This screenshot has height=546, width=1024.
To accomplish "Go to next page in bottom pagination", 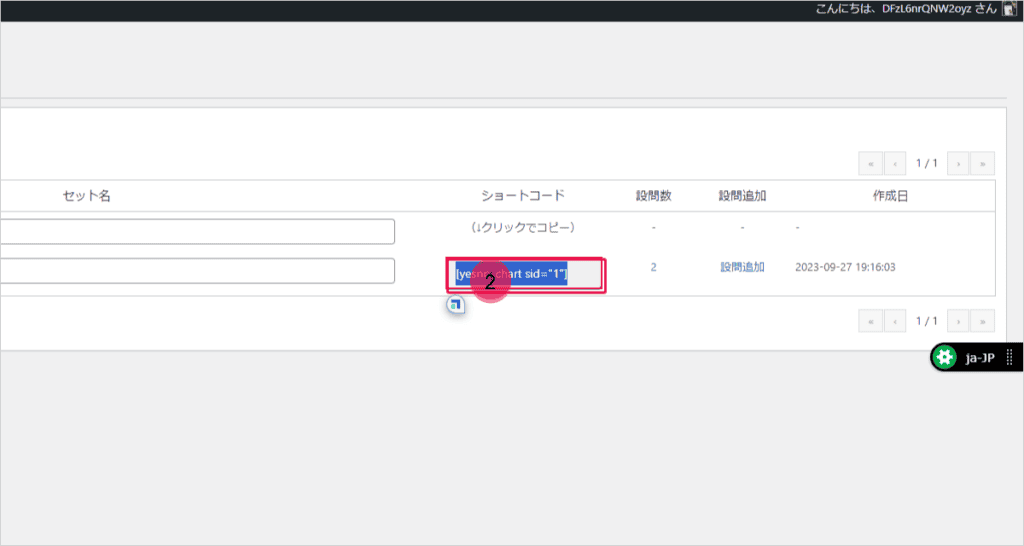I will (x=958, y=321).
